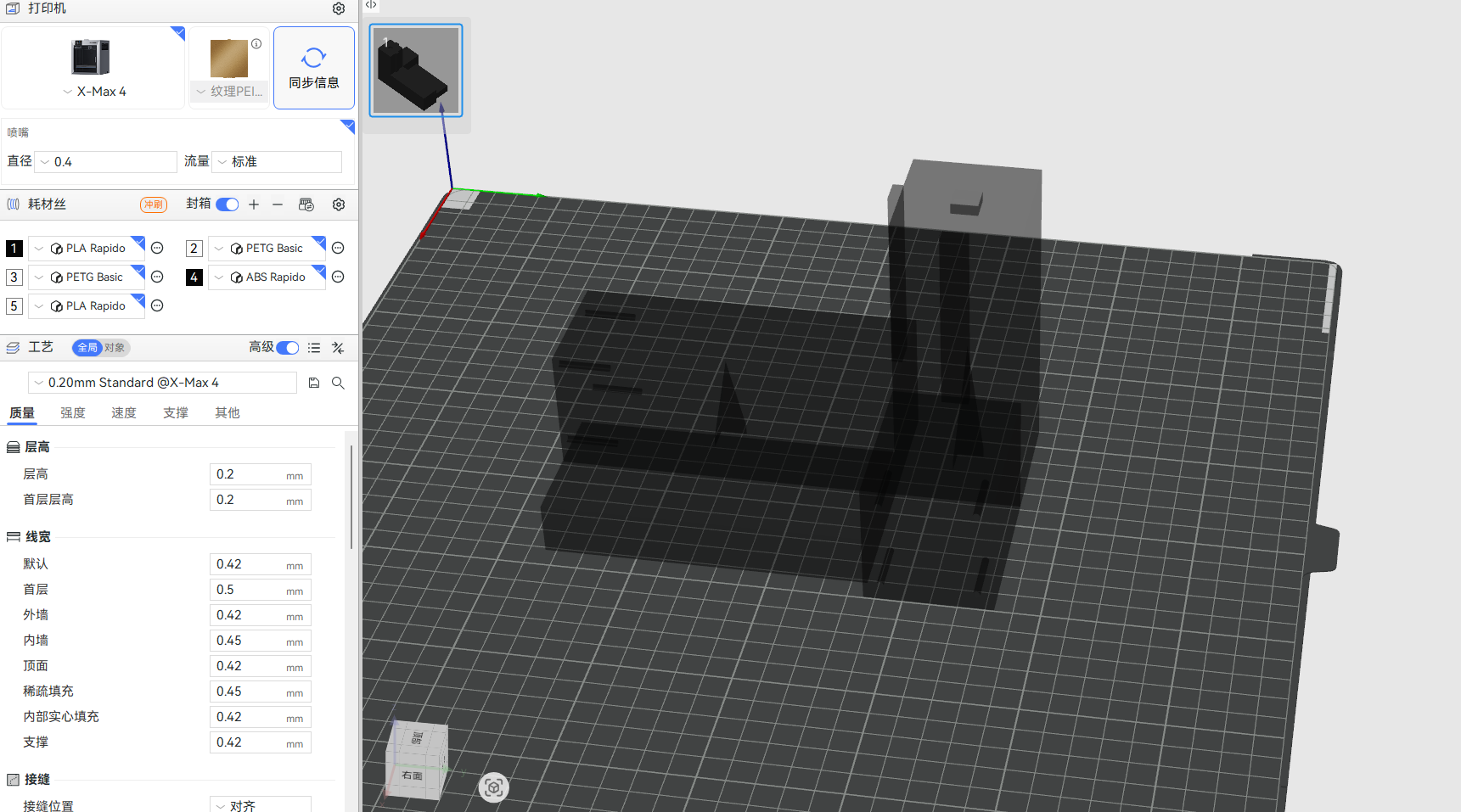
Task: Click the settings list icon beside 高级
Action: [314, 348]
